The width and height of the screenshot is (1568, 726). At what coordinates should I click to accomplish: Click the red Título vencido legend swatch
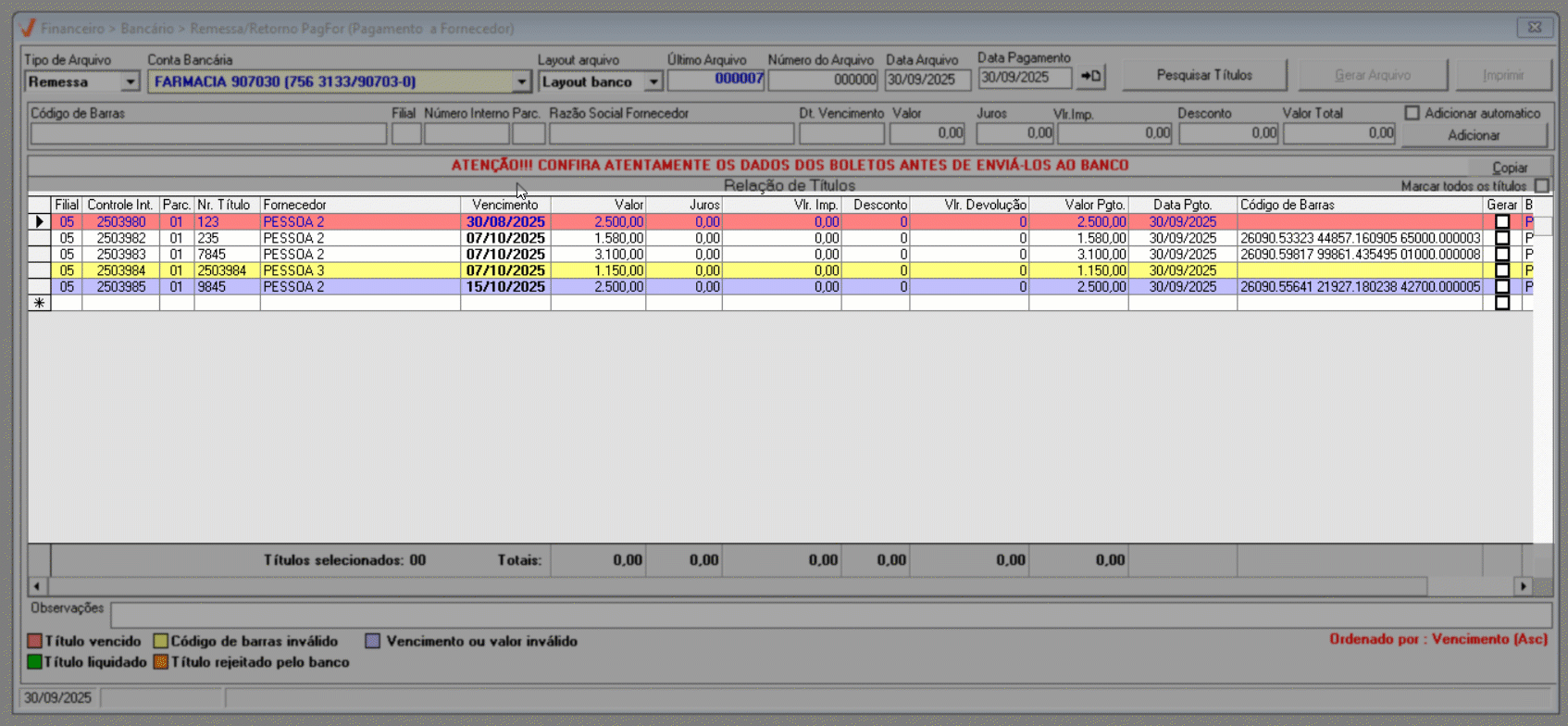[35, 641]
